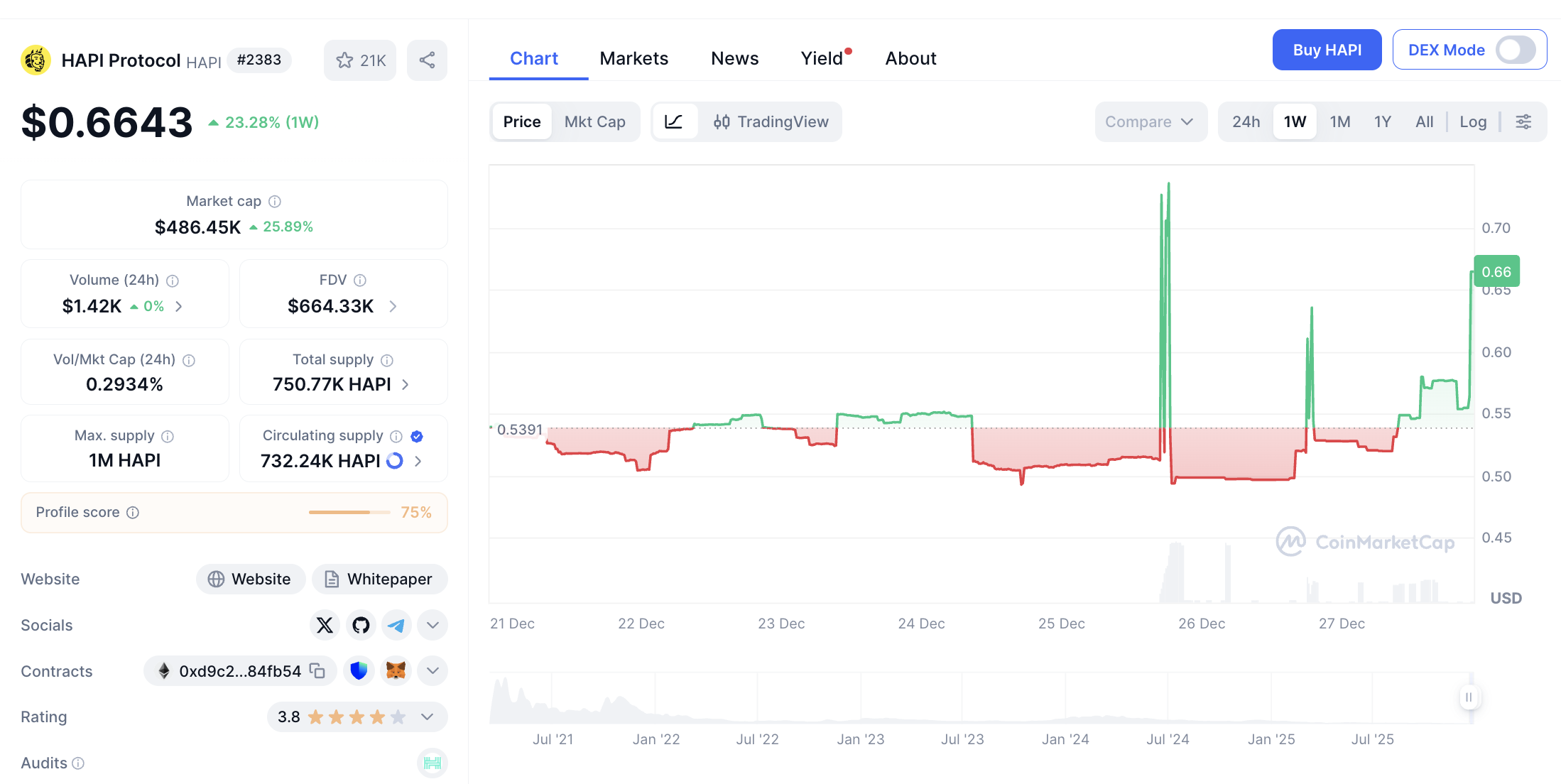Open the GitHub social link
Viewport: 1561px width, 784px height.
click(361, 625)
